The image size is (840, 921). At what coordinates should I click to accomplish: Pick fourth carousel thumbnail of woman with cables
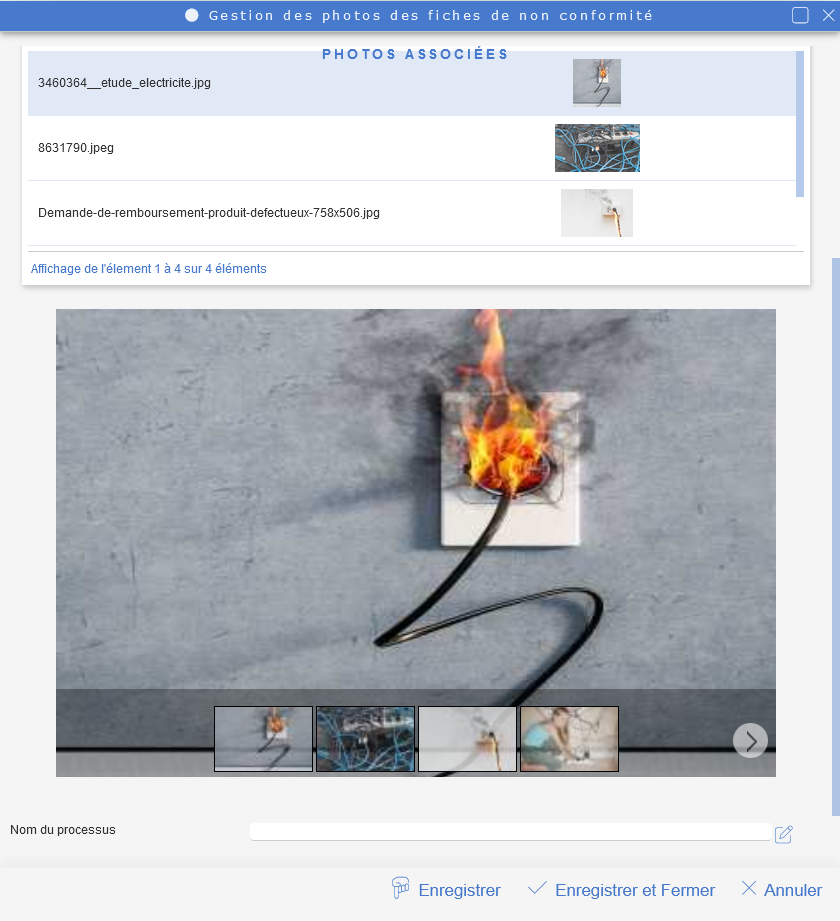[x=569, y=739]
